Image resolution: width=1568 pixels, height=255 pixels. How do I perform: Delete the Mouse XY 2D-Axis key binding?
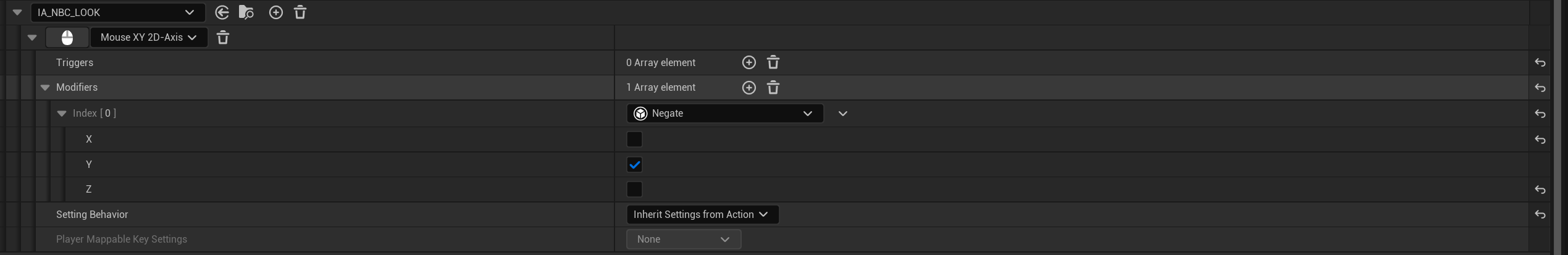click(x=223, y=38)
